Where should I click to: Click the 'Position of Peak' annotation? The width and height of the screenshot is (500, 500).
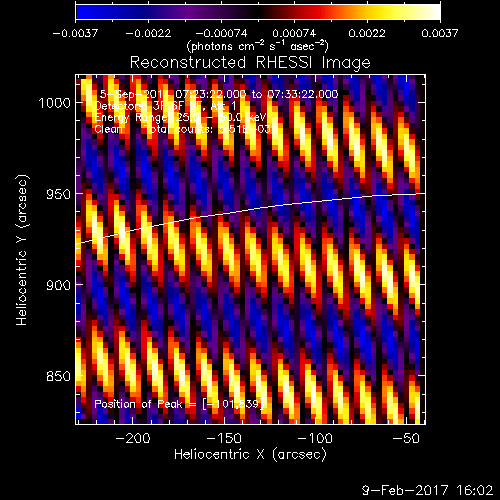click(179, 404)
